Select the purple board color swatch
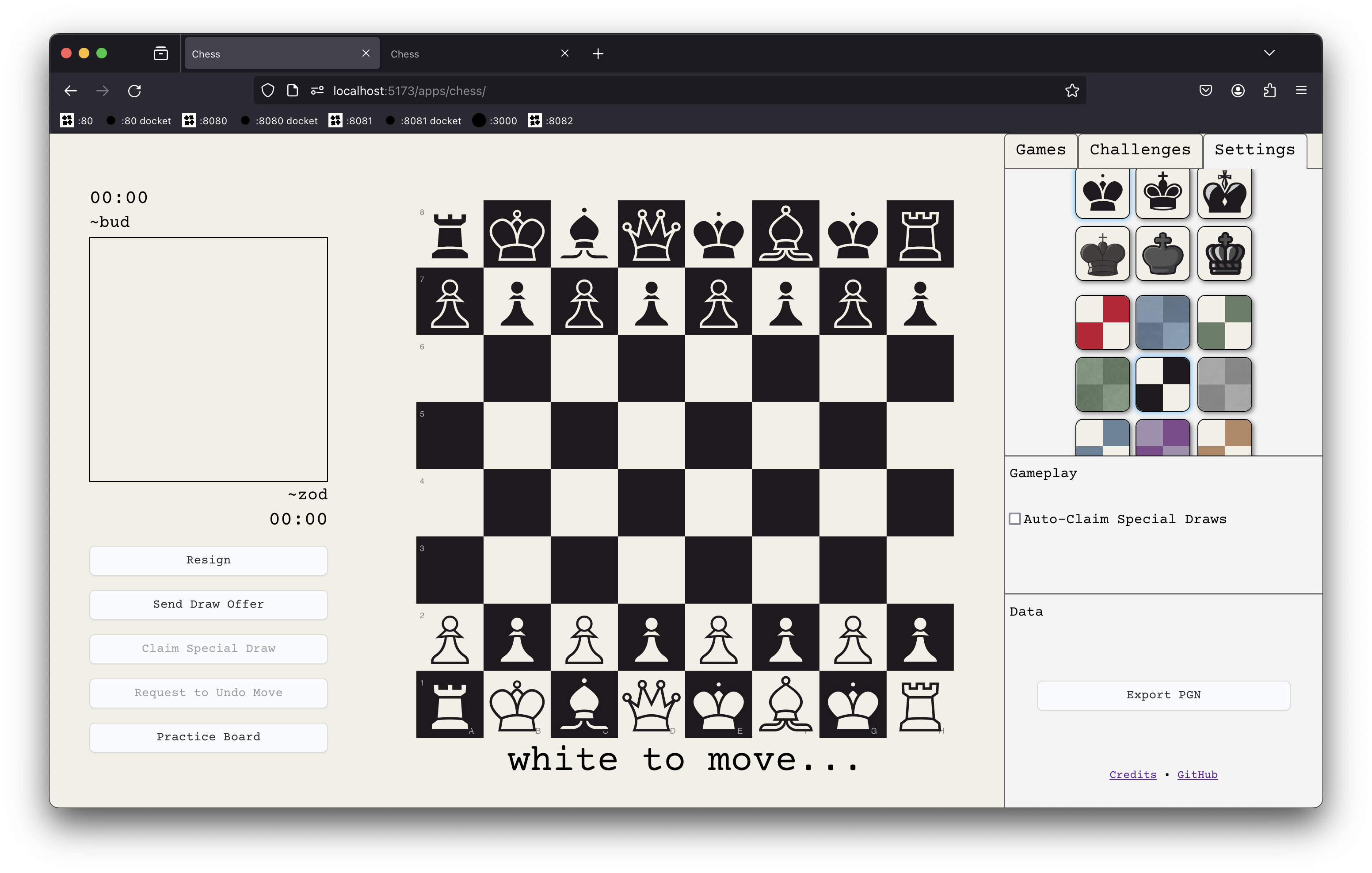 [1162, 438]
